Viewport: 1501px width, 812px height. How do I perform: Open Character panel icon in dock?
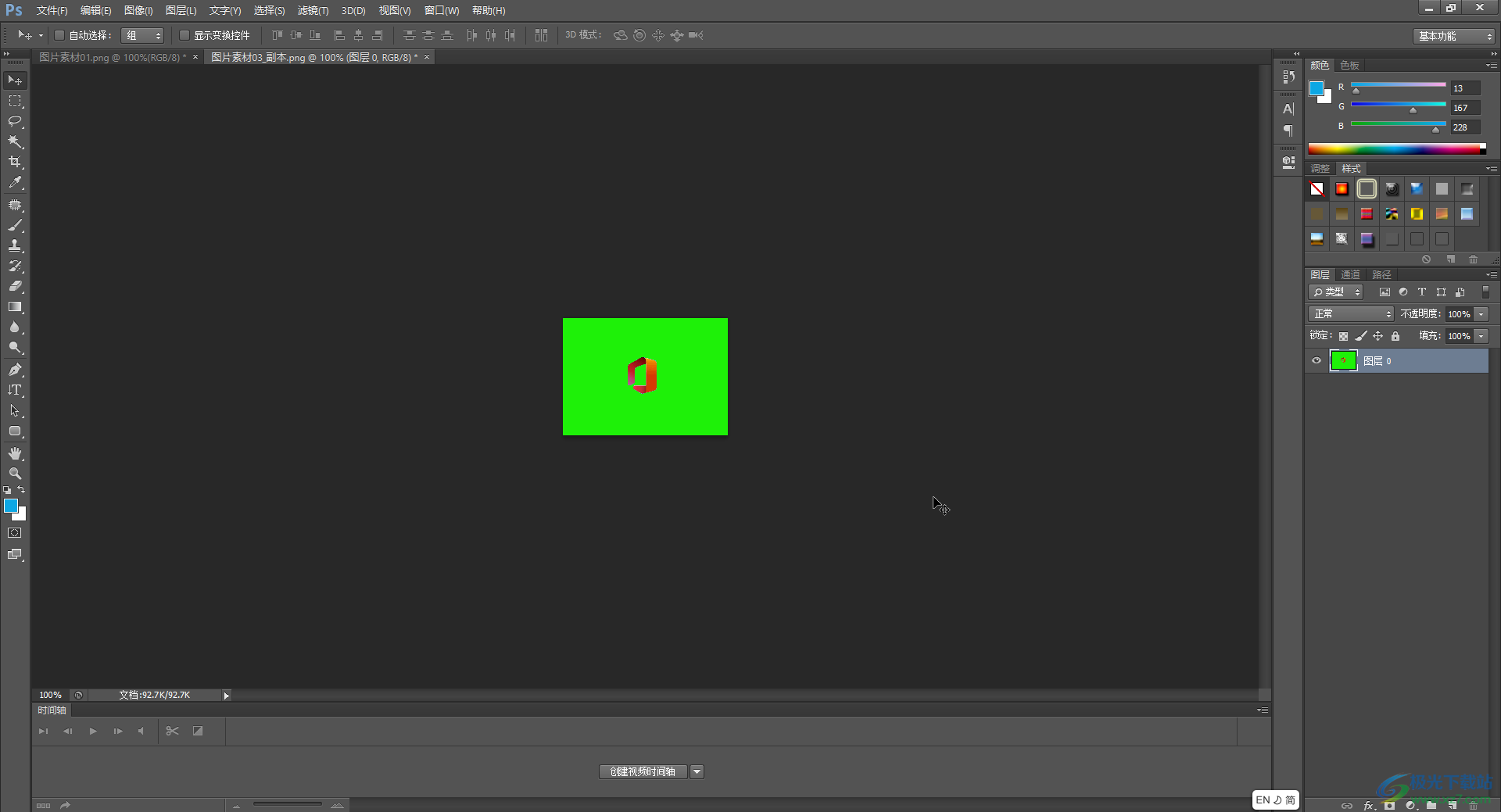pyautogui.click(x=1288, y=109)
